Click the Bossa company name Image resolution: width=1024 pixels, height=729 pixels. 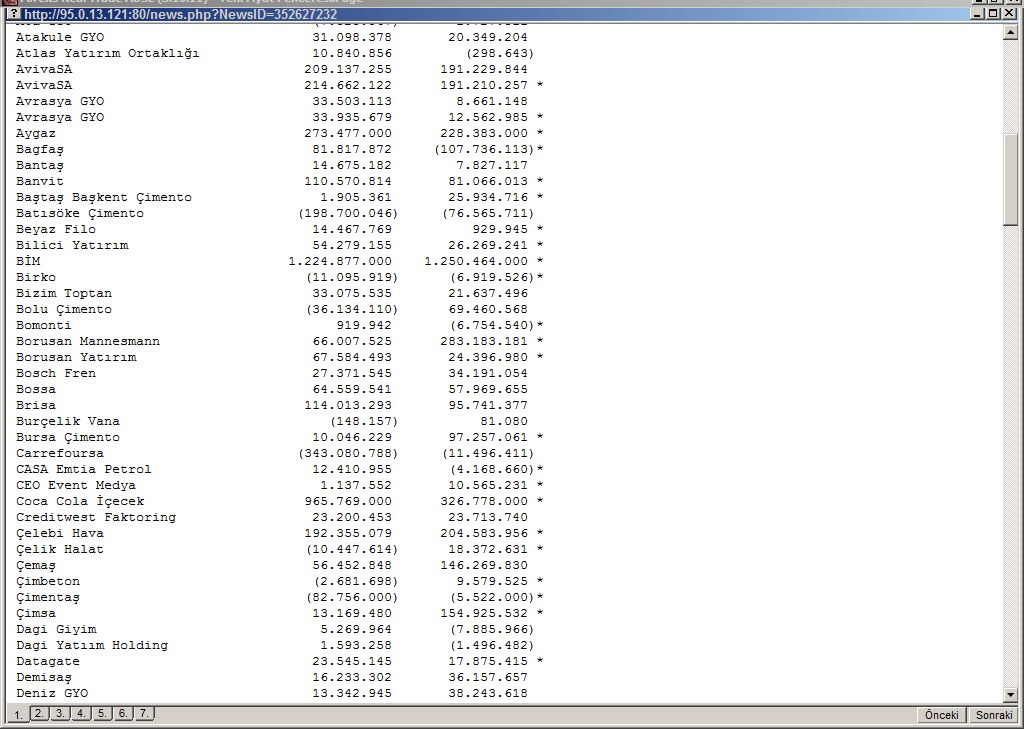[x=36, y=389]
